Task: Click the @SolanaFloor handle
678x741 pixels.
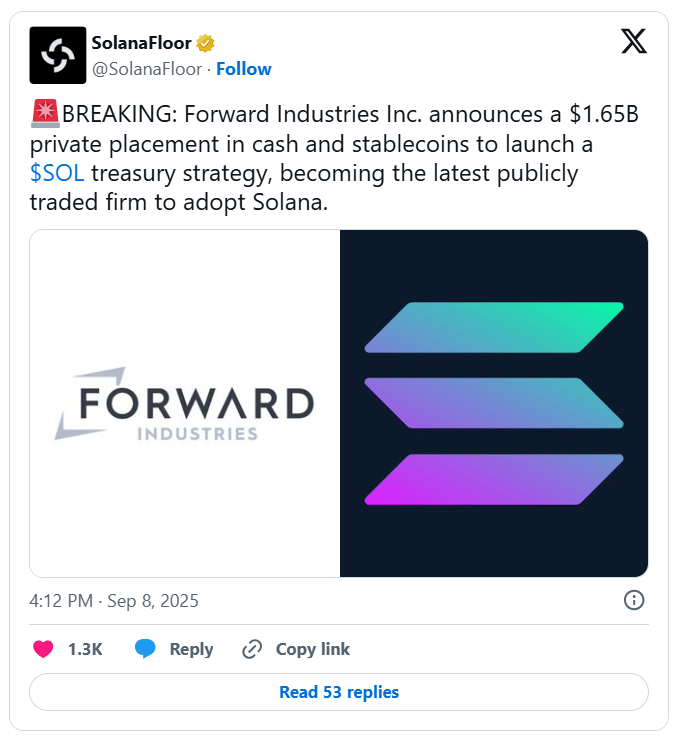Action: (x=147, y=69)
